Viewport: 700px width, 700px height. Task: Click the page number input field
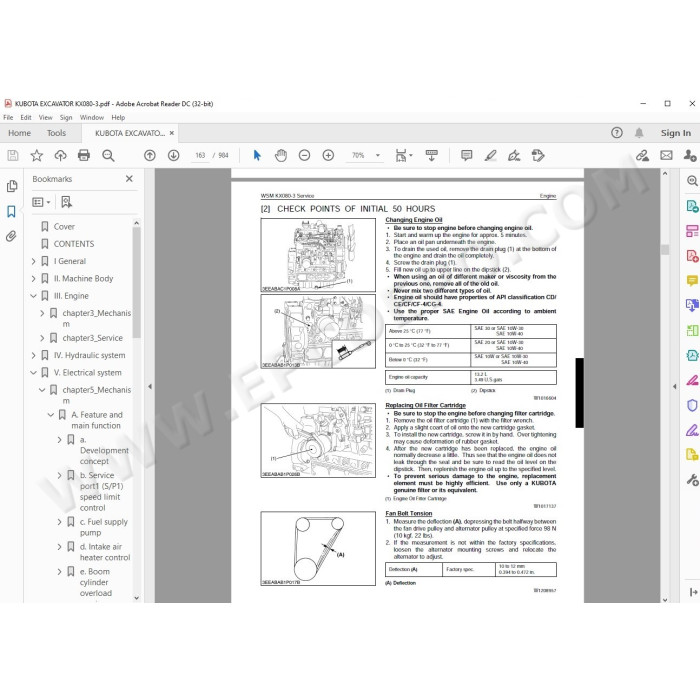click(200, 155)
